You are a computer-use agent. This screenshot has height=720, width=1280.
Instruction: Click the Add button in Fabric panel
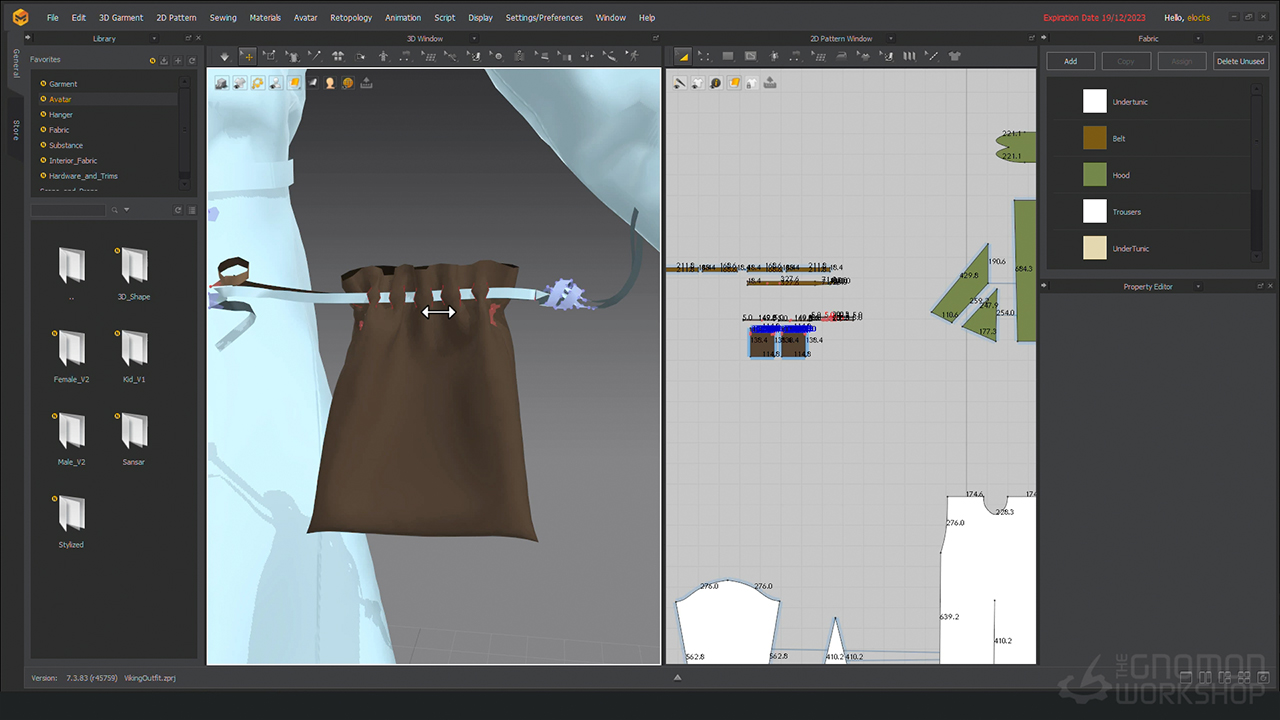pyautogui.click(x=1070, y=61)
